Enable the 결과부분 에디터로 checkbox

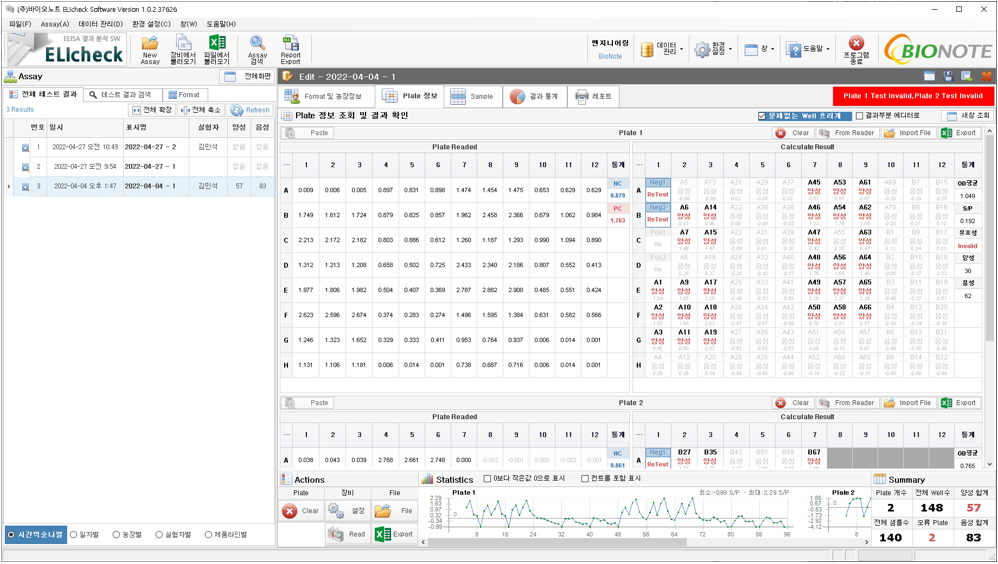[859, 116]
